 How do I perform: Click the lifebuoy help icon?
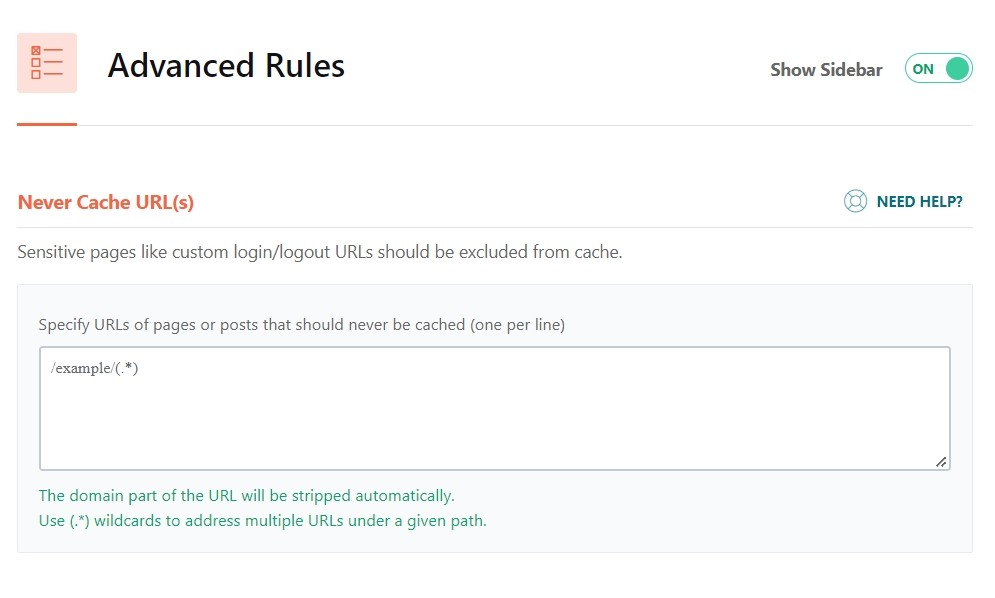855,202
